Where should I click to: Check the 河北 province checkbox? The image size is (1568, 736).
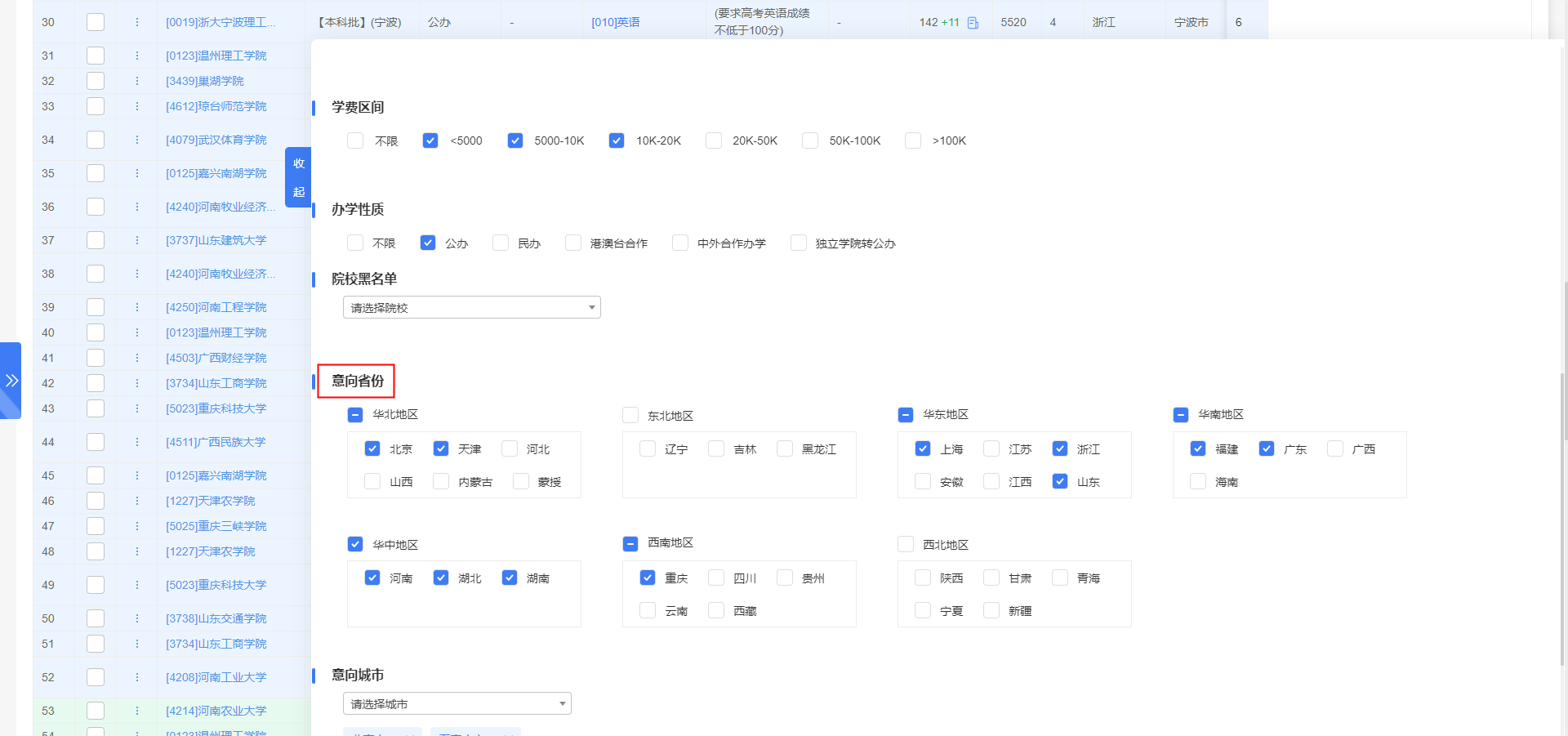click(510, 448)
